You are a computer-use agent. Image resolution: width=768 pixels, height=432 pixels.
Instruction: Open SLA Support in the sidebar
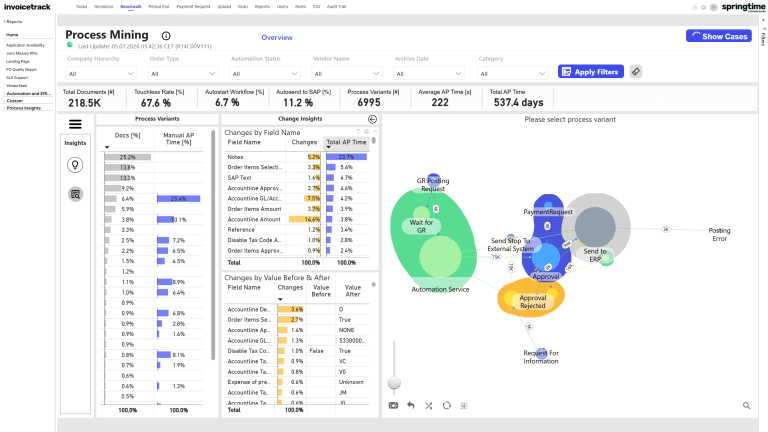[x=17, y=77]
